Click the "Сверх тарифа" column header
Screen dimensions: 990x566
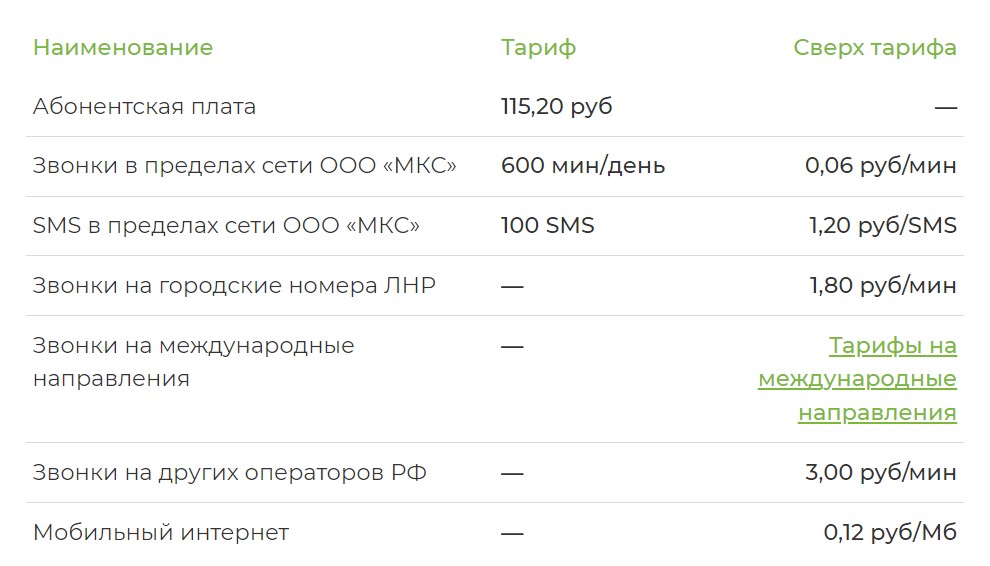coord(874,47)
